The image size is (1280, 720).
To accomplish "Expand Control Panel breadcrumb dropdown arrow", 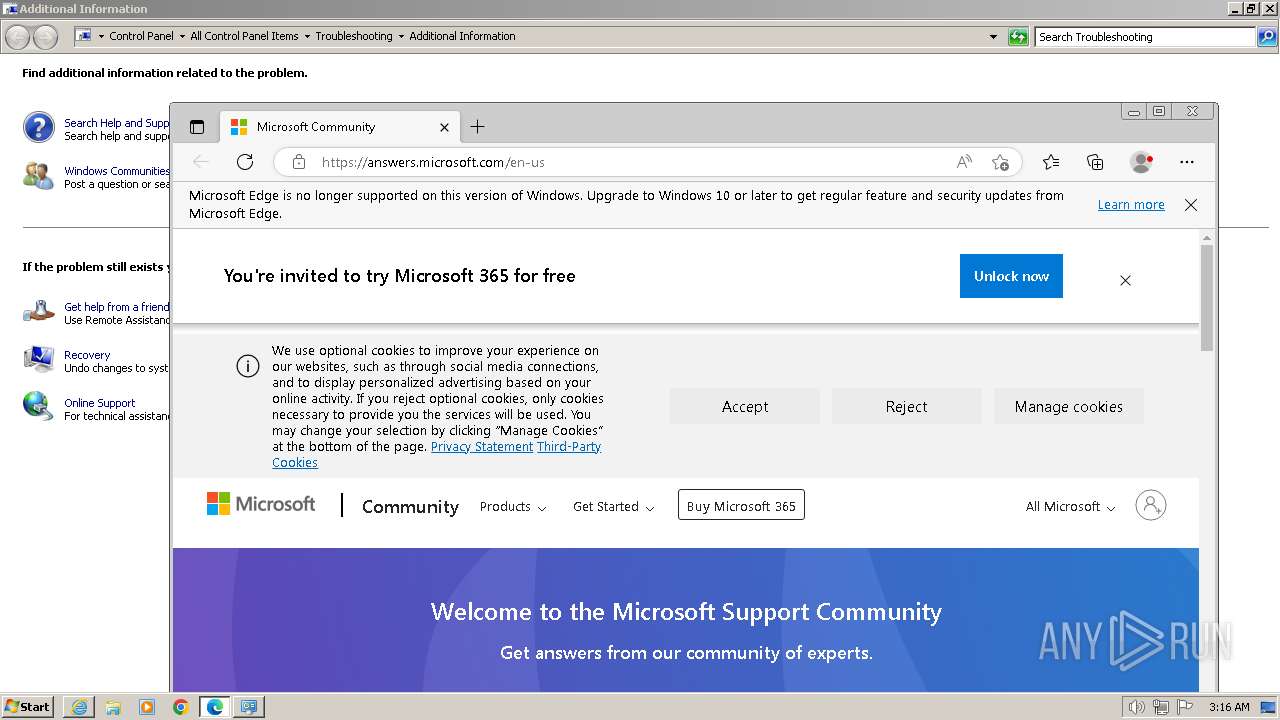I will 182,37.
